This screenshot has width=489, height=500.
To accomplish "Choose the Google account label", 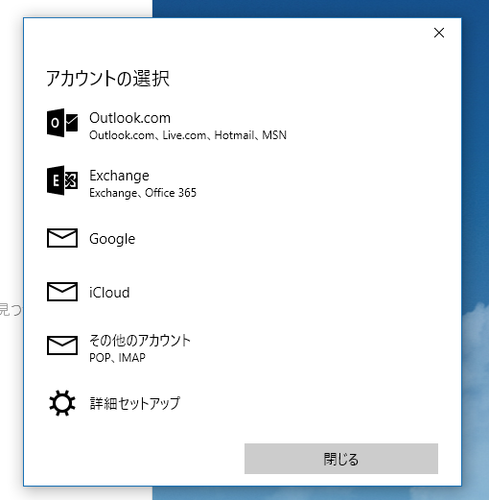I will 112,239.
